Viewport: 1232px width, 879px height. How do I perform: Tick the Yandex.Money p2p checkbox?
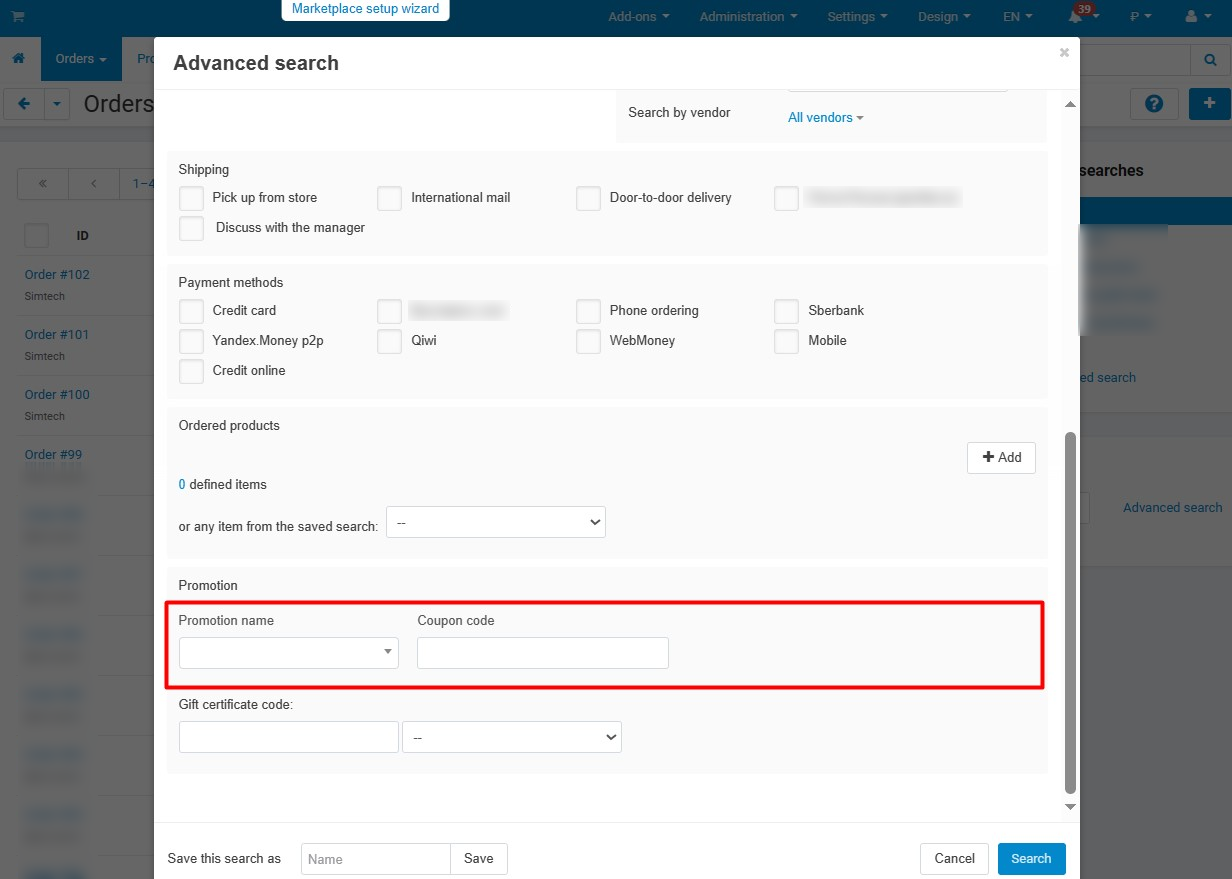click(191, 341)
